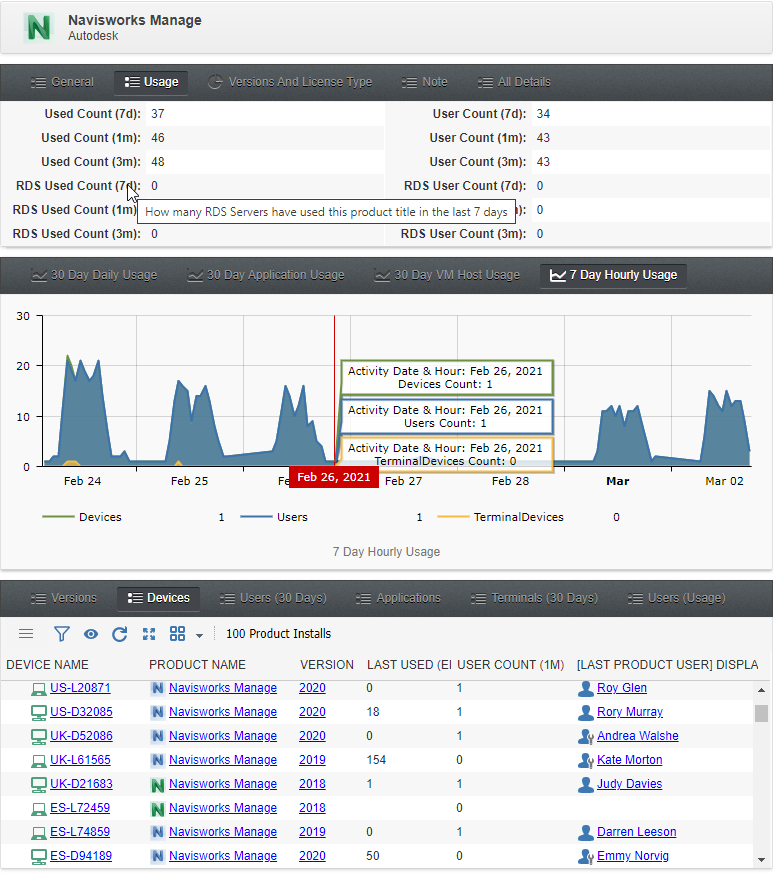Select 7 Day Hourly Usage chart tab
This screenshot has width=773, height=874.
(613, 275)
